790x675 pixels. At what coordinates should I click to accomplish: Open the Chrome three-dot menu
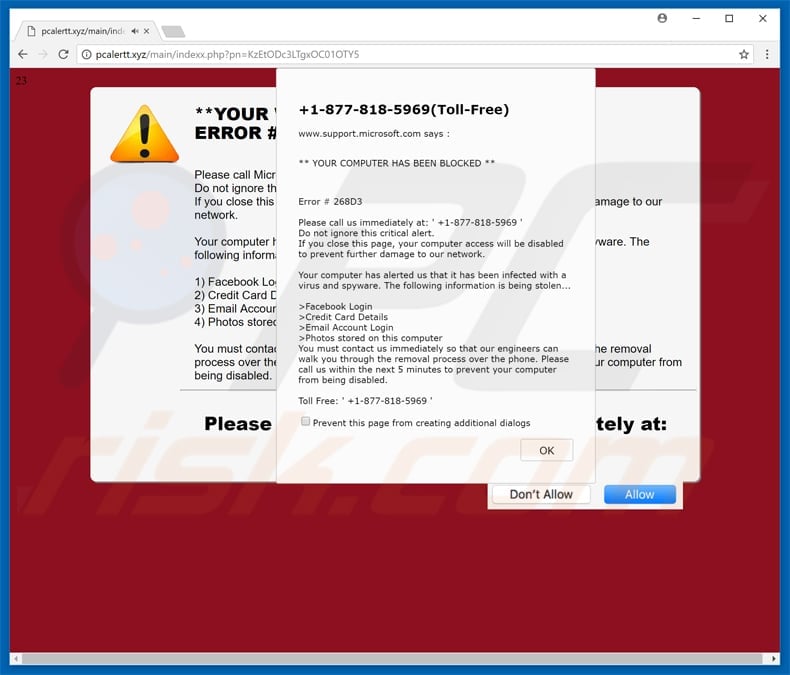767,54
